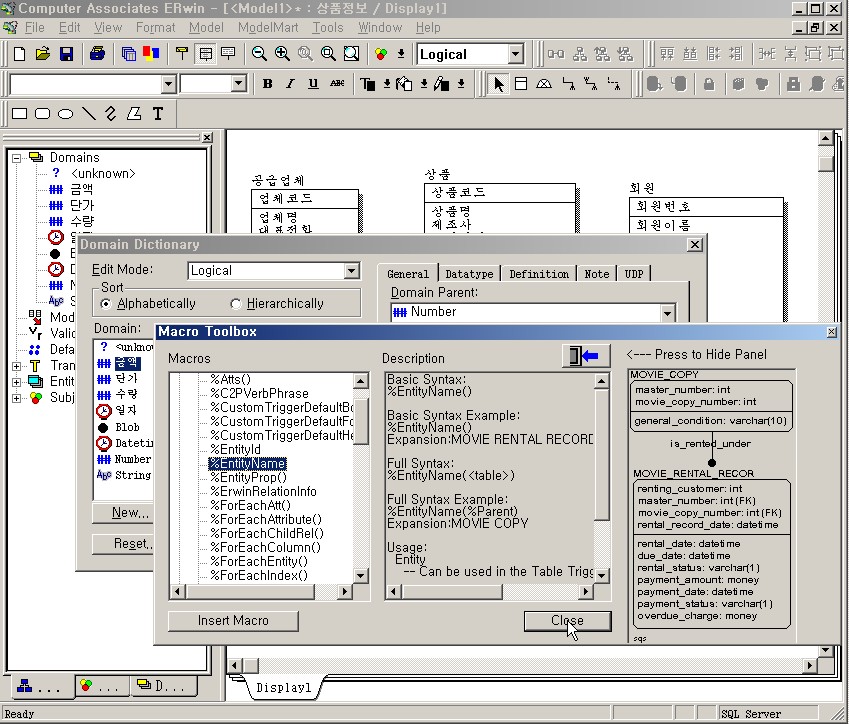The width and height of the screenshot is (849, 724).
Task: Click diagram canvas scroll up arrow
Action: click(x=825, y=138)
